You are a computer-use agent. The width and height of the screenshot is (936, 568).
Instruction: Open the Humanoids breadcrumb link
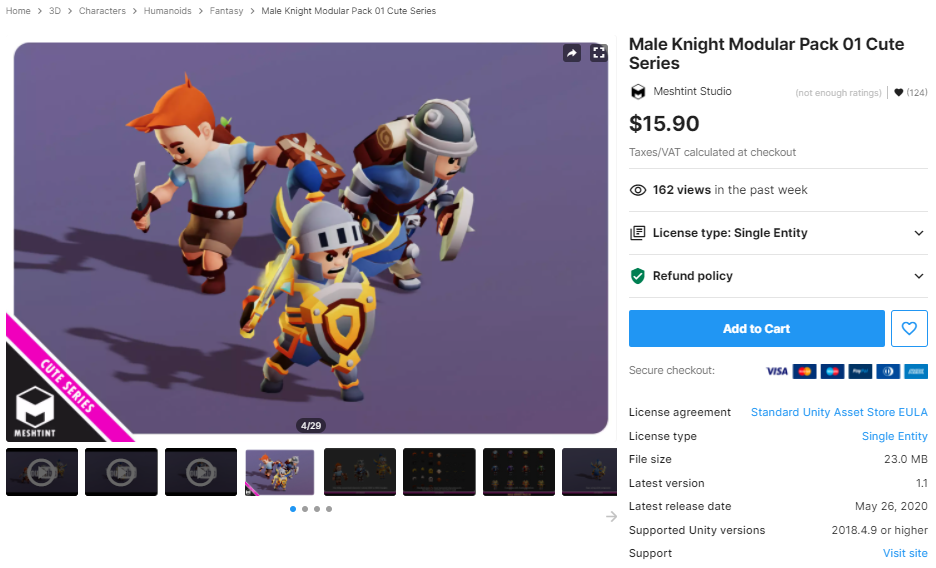tap(168, 11)
